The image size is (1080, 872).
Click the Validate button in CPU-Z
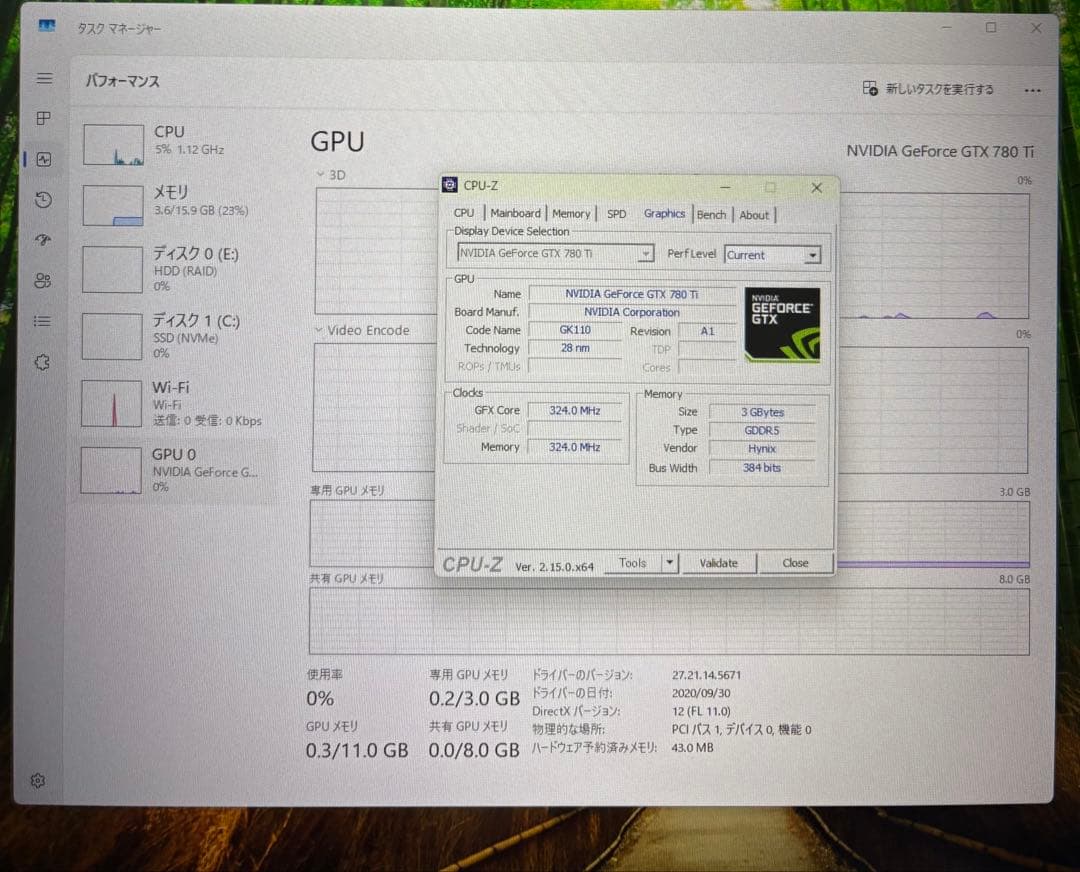coord(719,562)
